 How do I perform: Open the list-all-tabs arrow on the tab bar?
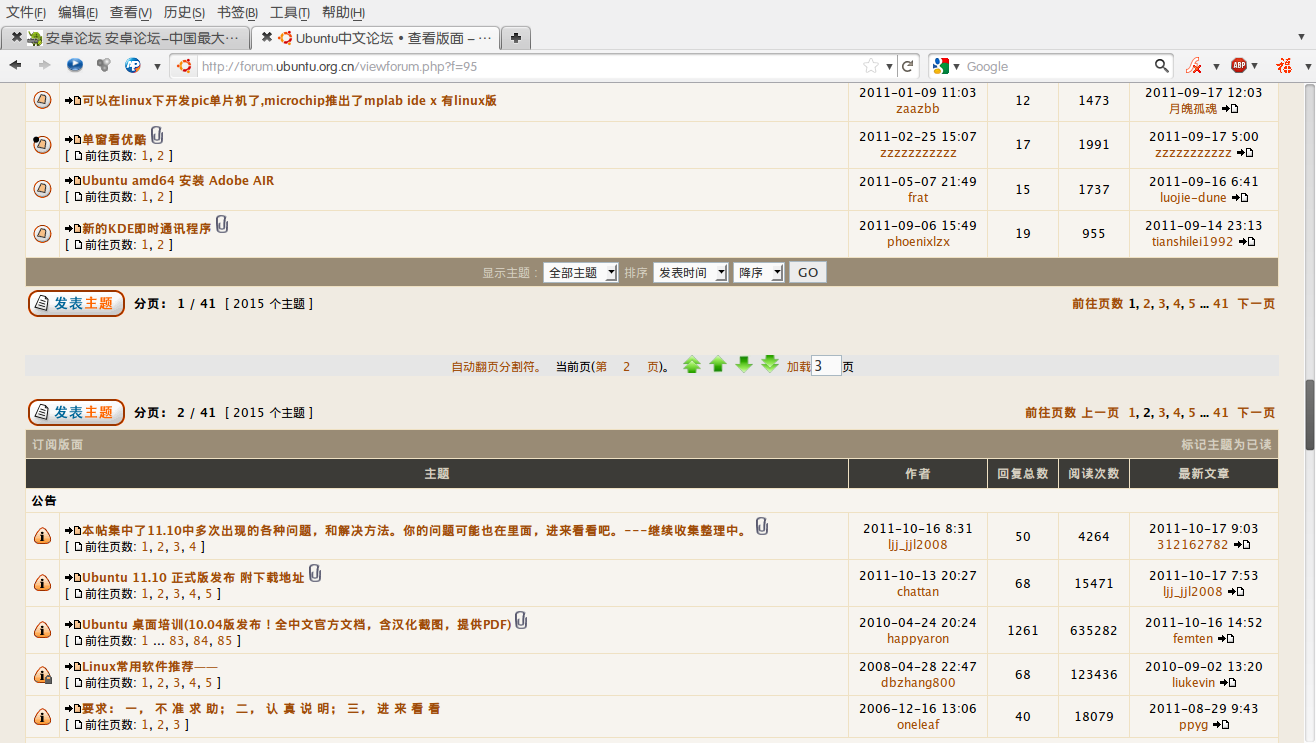coord(1302,38)
